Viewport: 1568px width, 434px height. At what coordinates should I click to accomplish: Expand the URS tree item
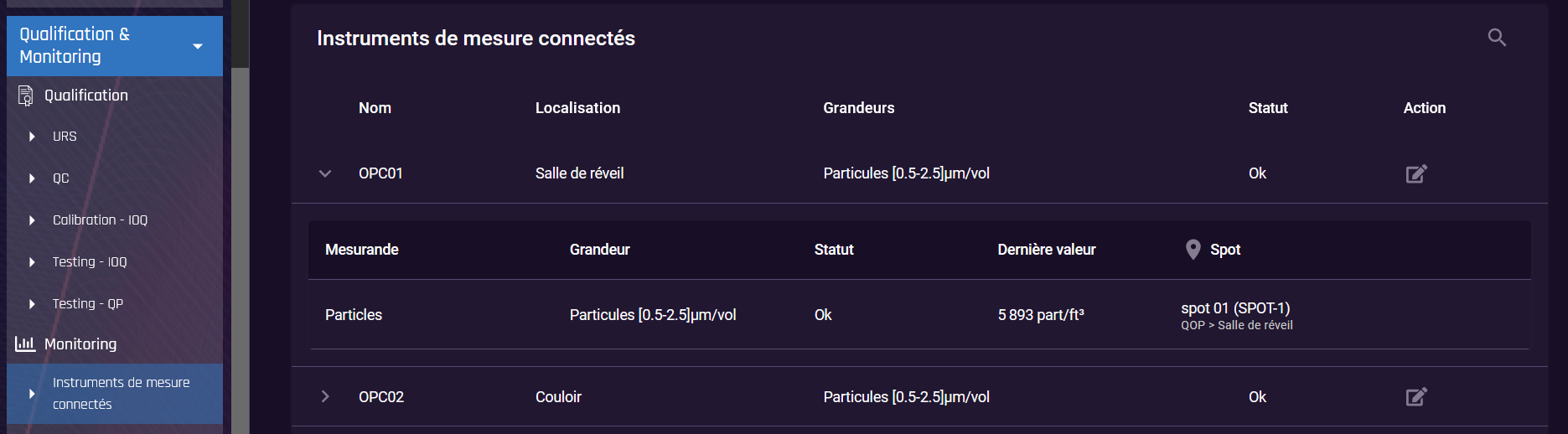tap(32, 137)
